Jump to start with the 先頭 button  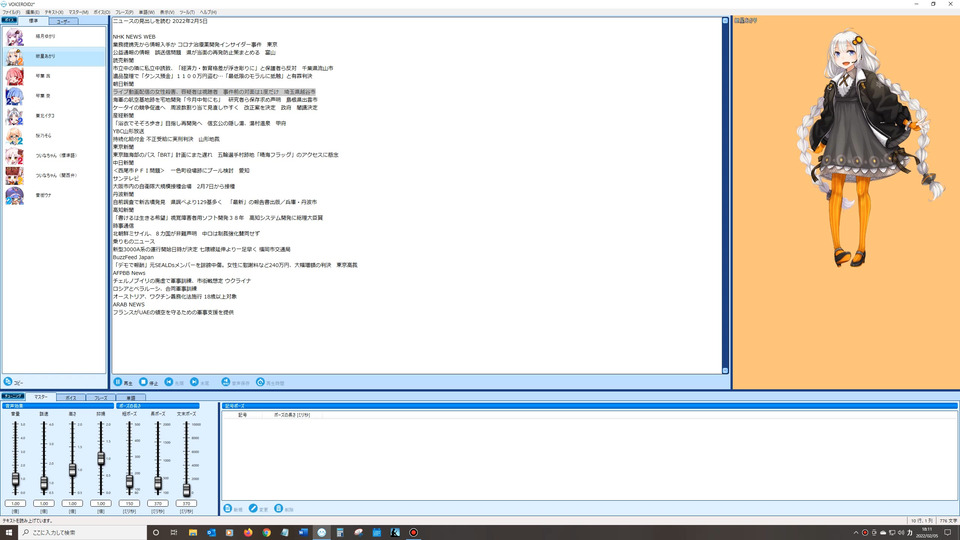(174, 382)
